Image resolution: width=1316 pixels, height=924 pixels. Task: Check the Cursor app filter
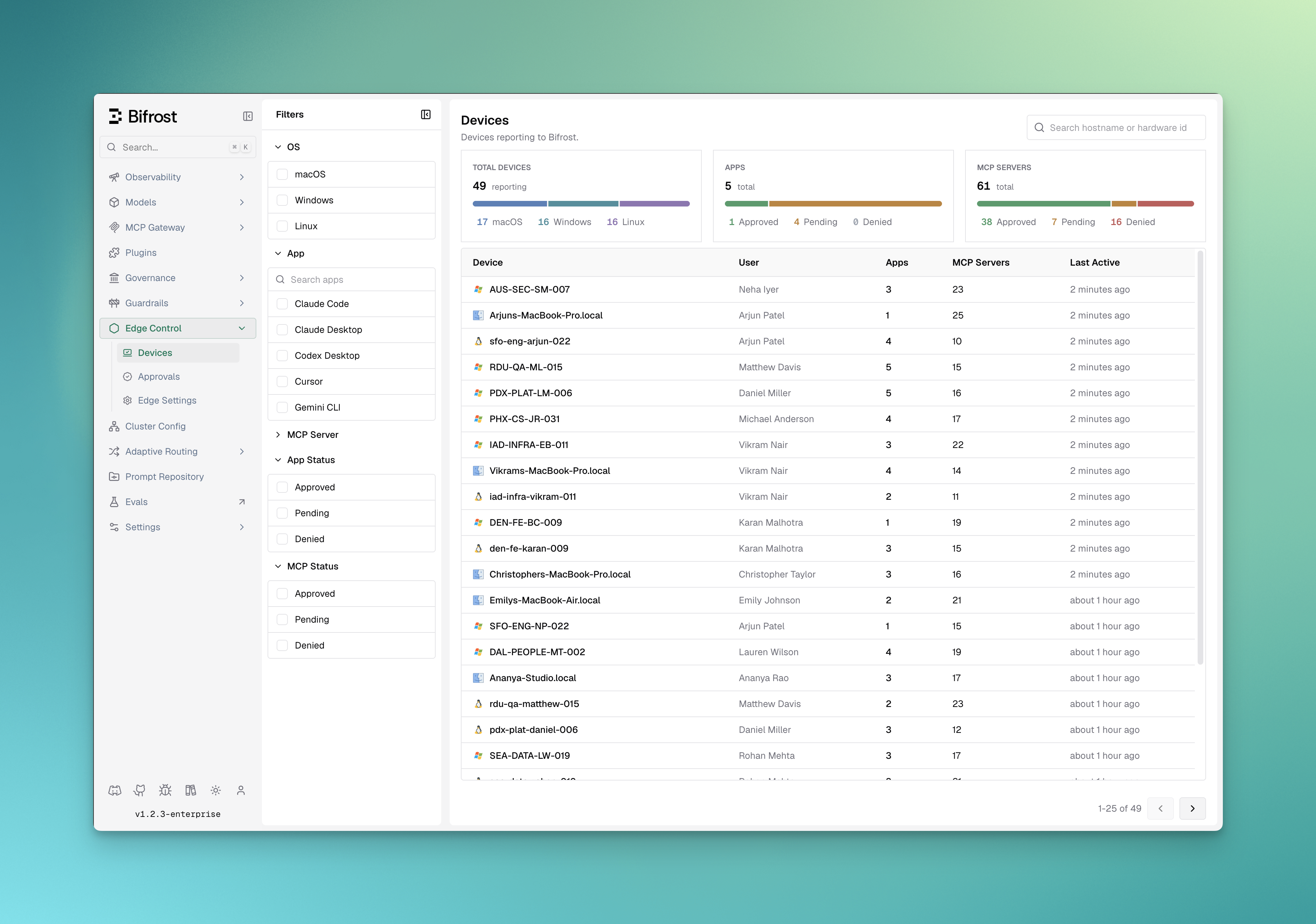[x=282, y=381]
